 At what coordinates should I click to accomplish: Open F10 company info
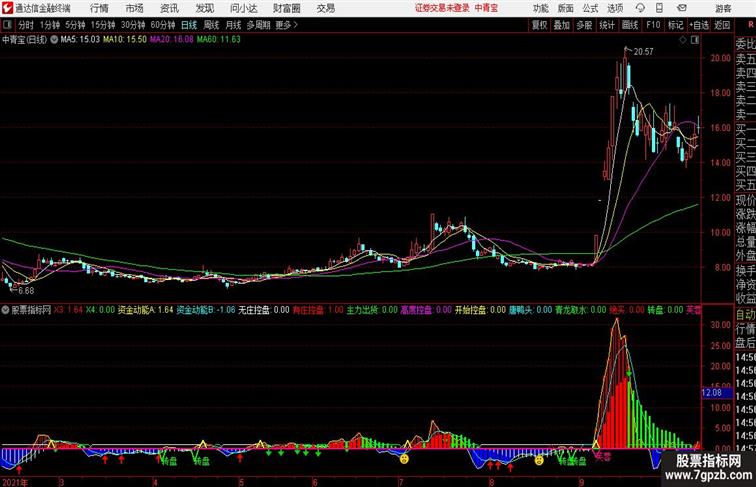(x=653, y=25)
